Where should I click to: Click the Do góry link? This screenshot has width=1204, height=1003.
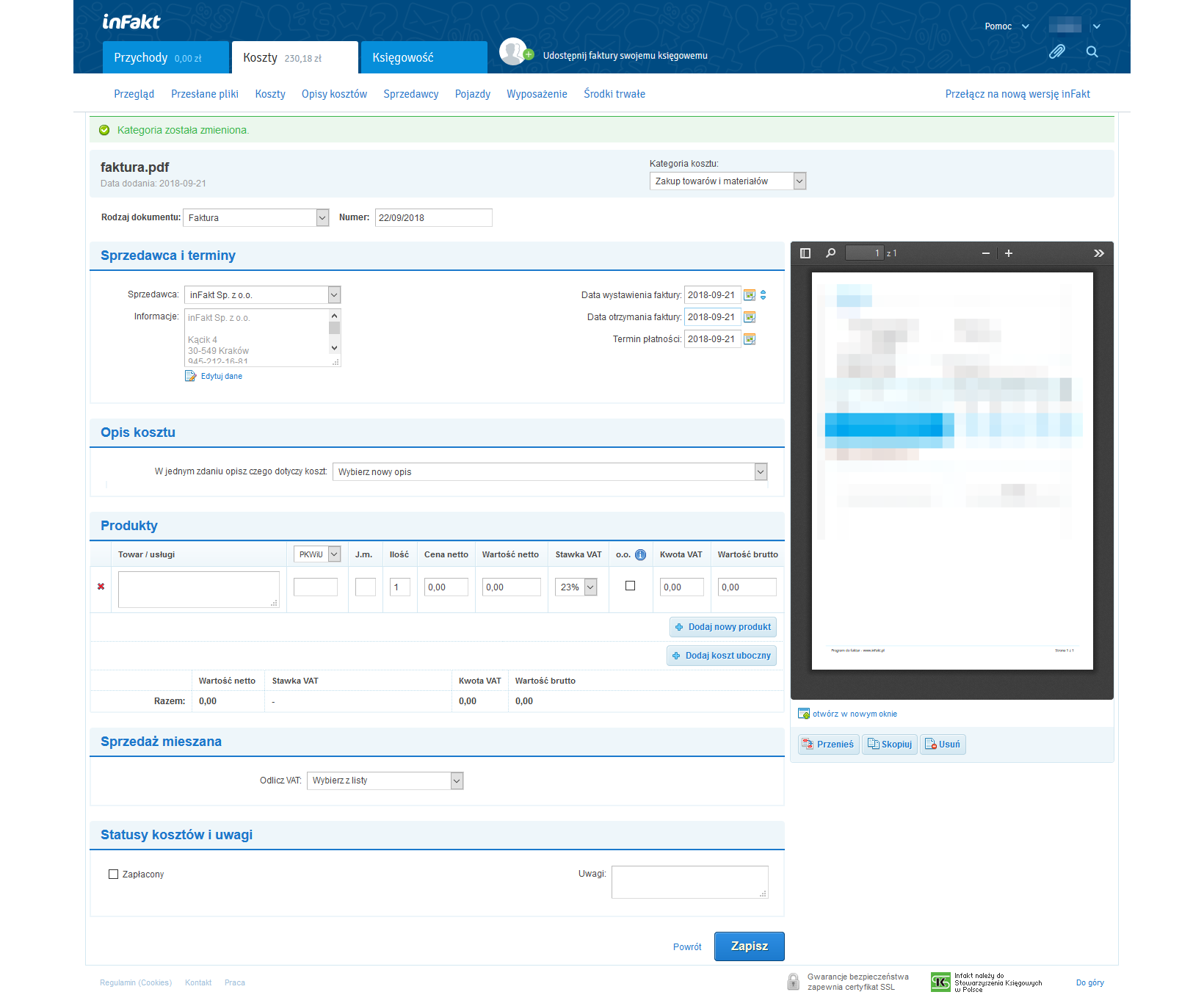coord(1090,982)
